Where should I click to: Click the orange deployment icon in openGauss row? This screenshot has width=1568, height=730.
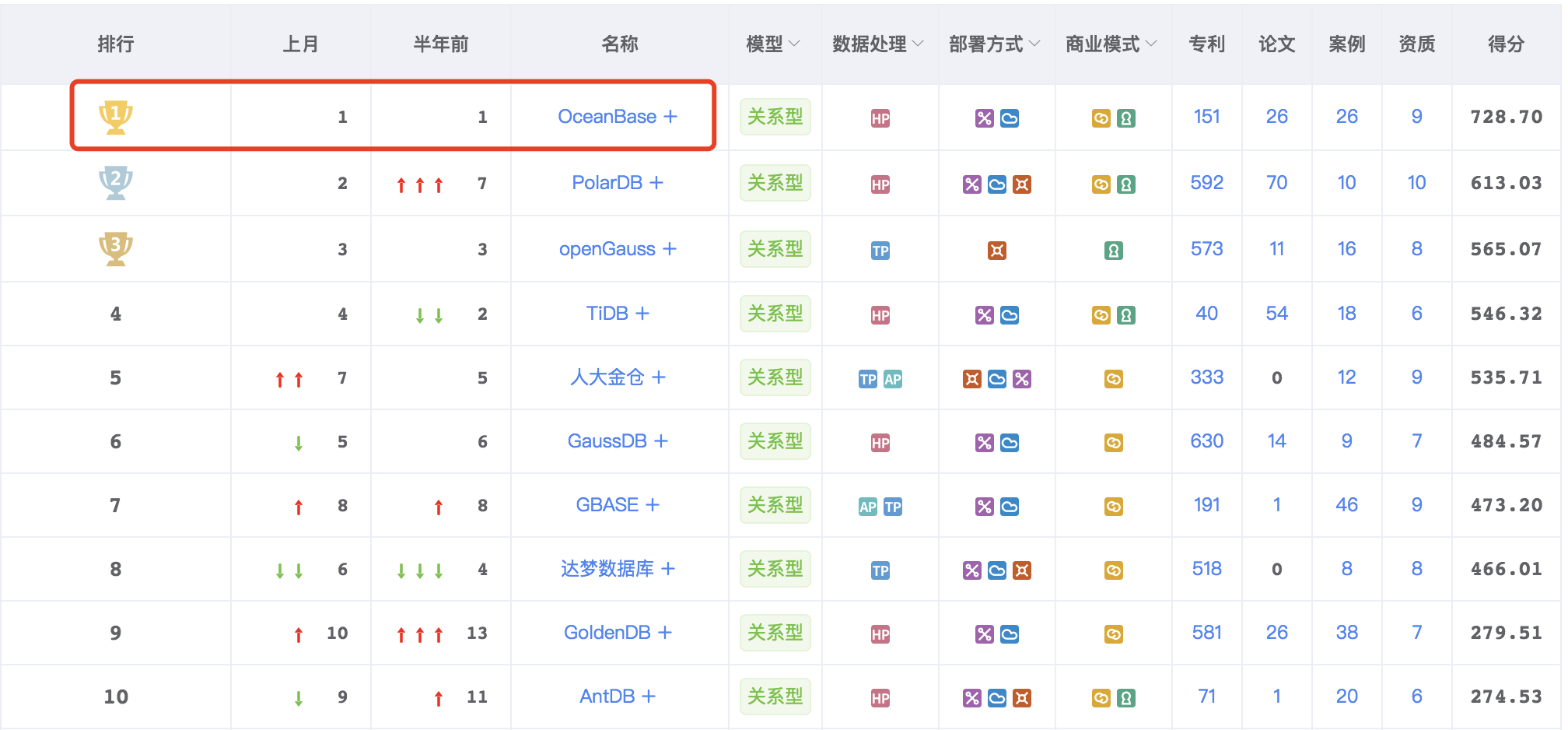click(997, 251)
